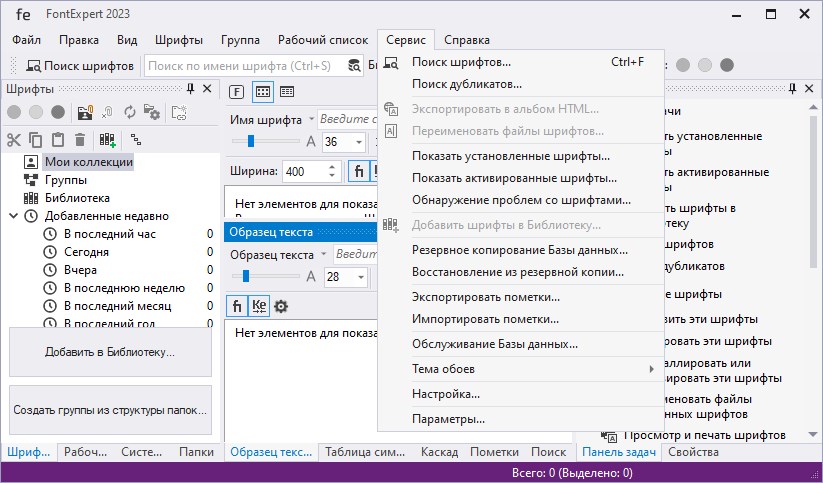Open the Сервис menu
823x483 pixels.
(406, 40)
